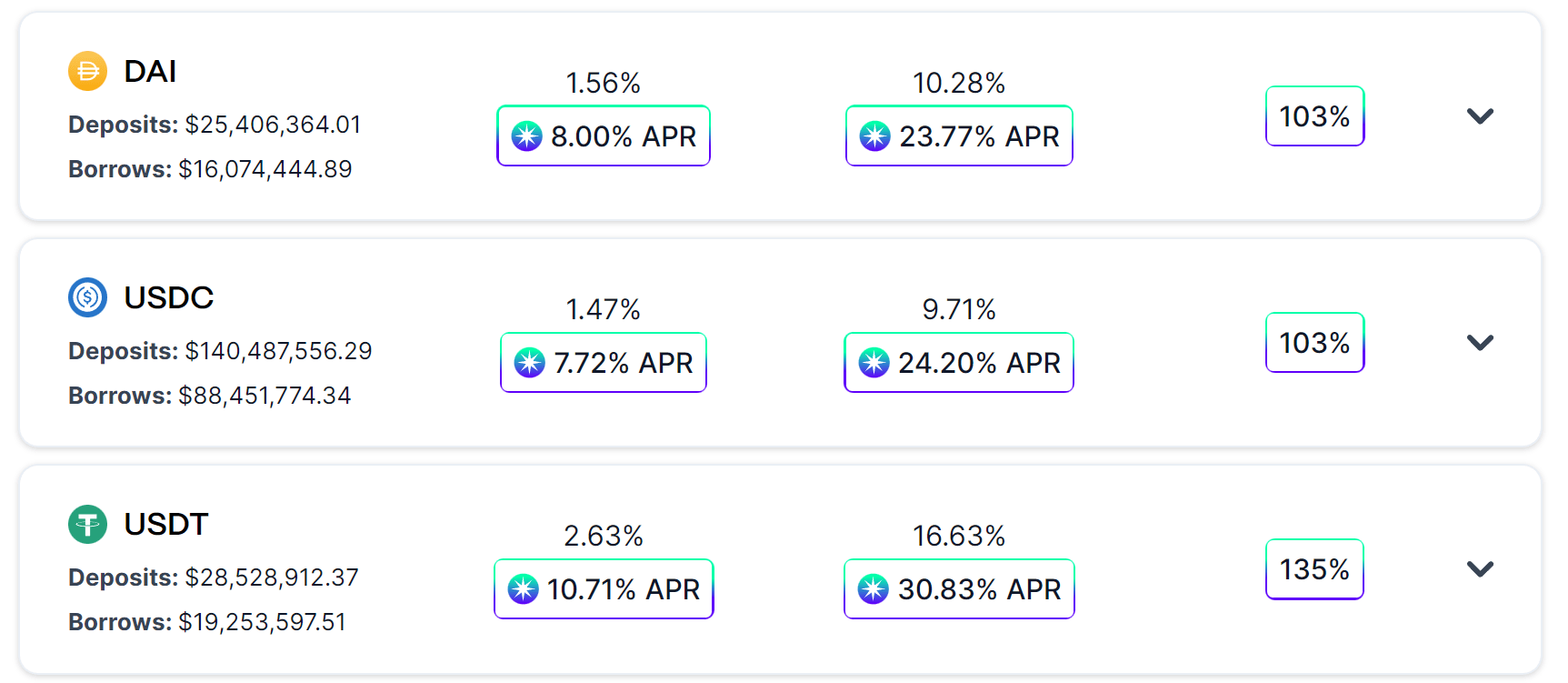
Task: Click reward token icon beside 7.72% APR
Action: click(530, 363)
